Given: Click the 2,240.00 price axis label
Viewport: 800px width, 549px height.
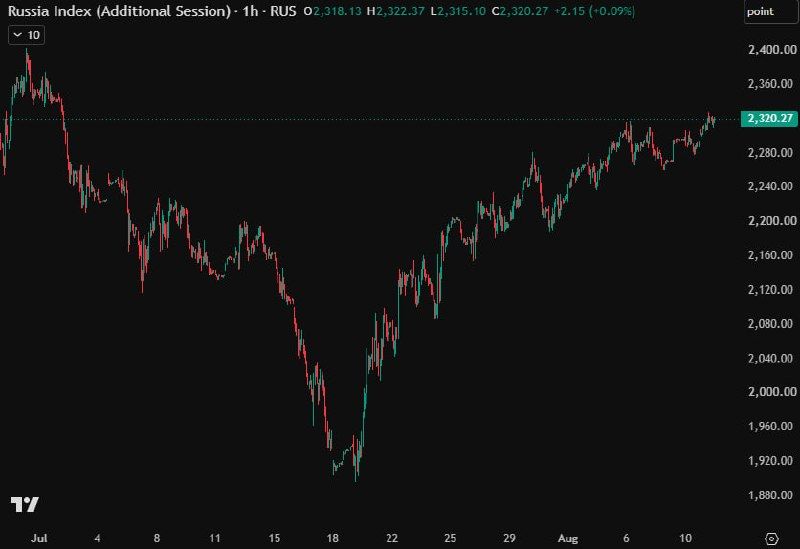Looking at the screenshot, I should point(770,186).
